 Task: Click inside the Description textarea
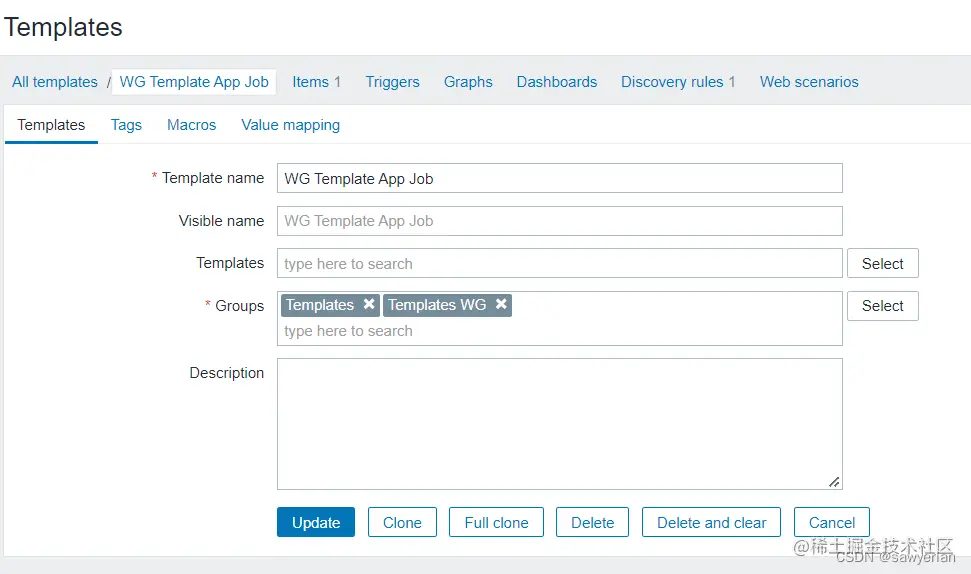pyautogui.click(x=560, y=424)
